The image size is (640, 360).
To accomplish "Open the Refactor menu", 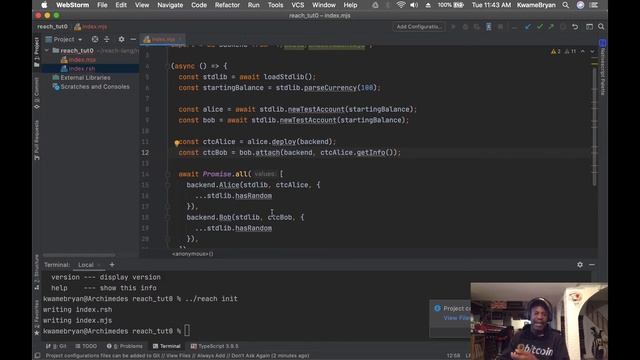I will click(227, 5).
